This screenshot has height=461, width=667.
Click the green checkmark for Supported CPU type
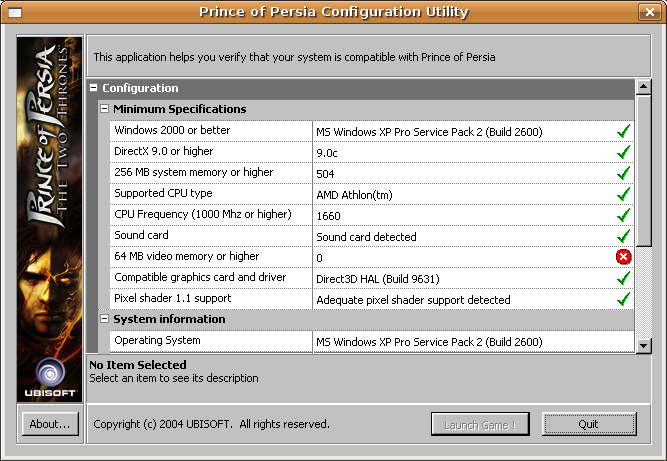tap(624, 194)
